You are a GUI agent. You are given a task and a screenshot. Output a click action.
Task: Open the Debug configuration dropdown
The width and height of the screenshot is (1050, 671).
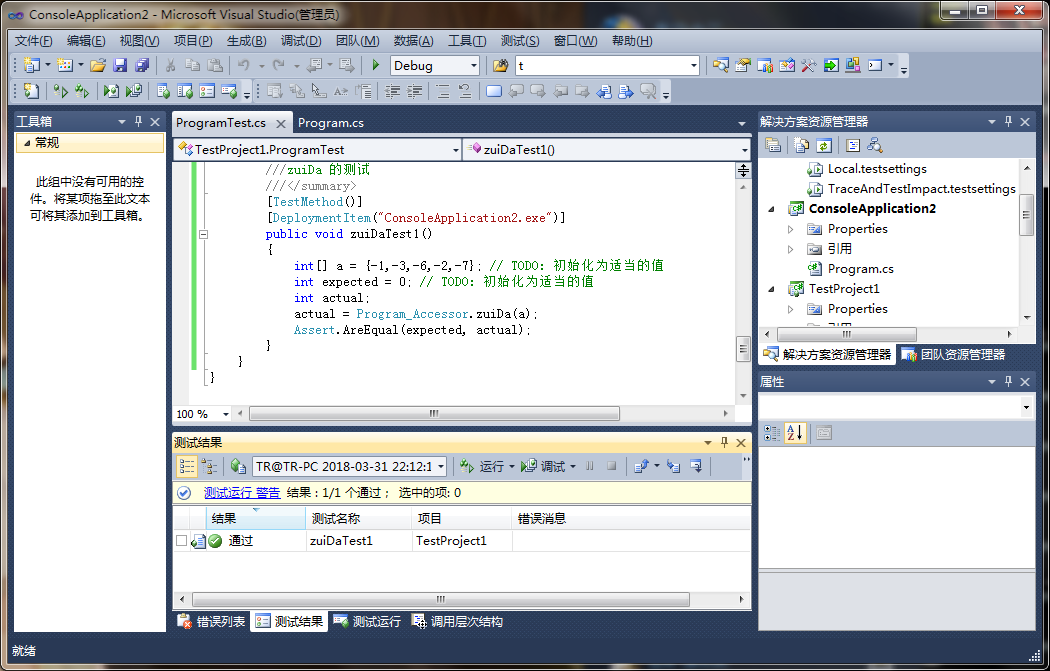pyautogui.click(x=473, y=66)
